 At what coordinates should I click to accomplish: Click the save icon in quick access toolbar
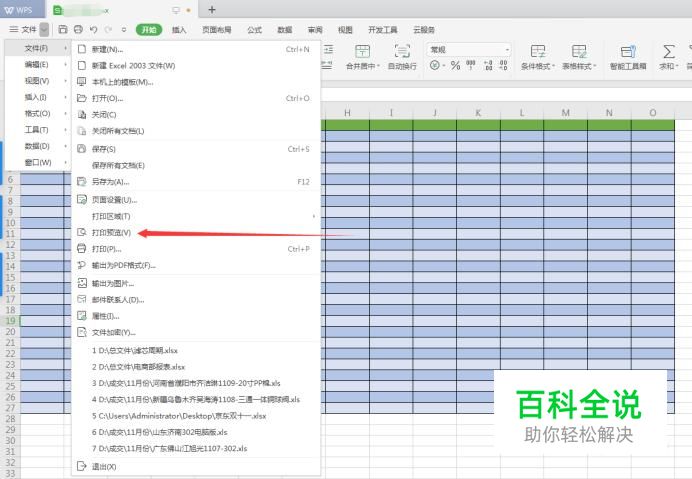pyautogui.click(x=64, y=30)
